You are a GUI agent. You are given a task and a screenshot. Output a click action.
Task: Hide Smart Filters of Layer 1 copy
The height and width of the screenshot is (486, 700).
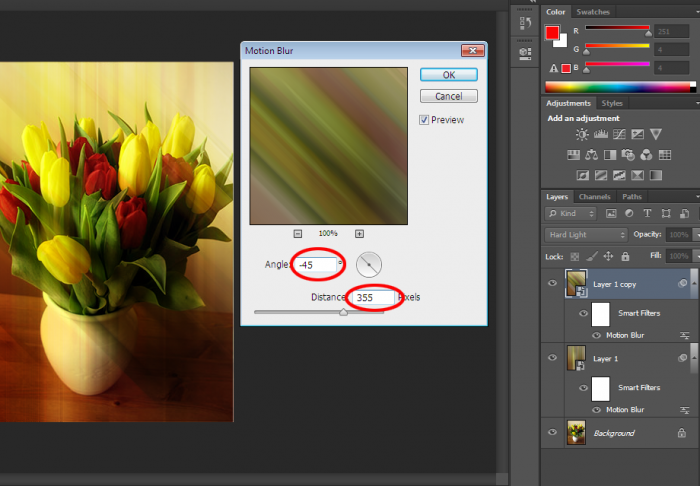click(583, 313)
